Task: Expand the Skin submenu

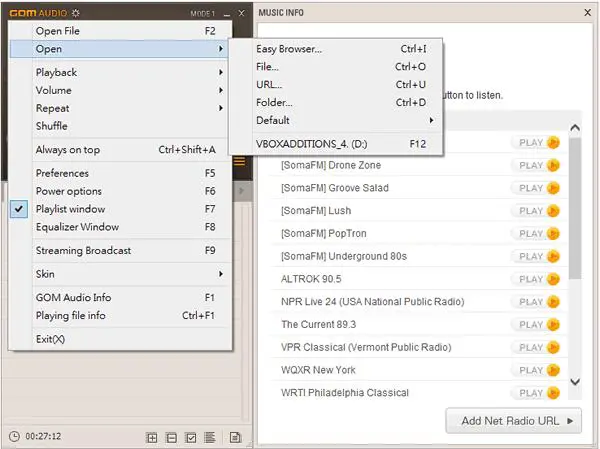Action: 121,274
